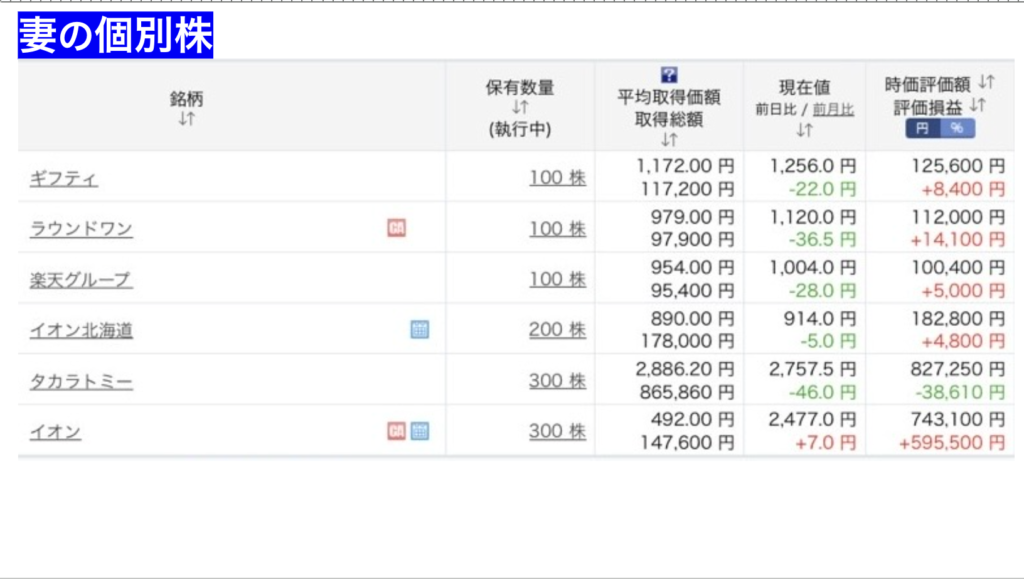Click the red CA icon in the イオン row

pyautogui.click(x=396, y=431)
